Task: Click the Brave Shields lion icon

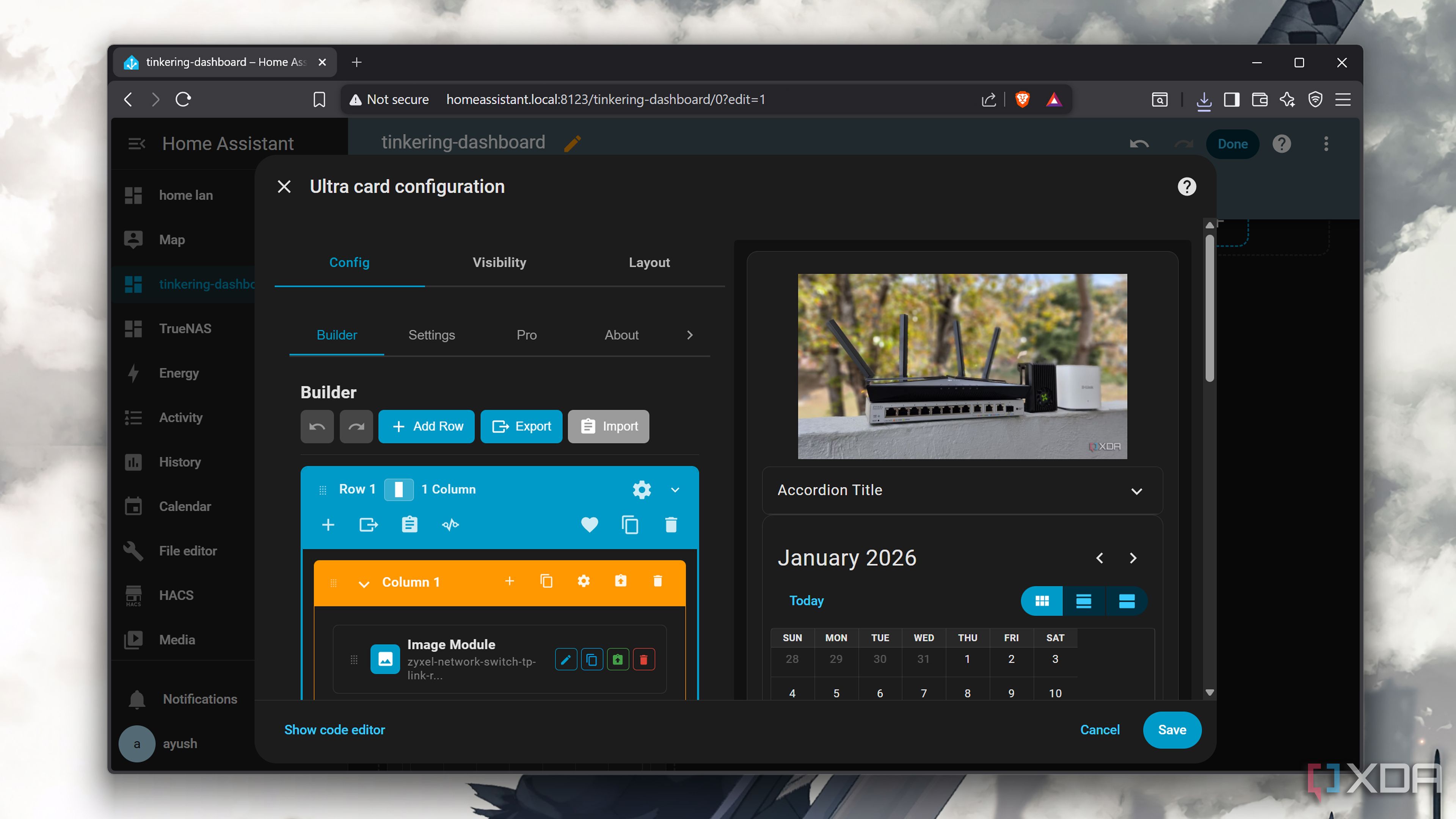Action: click(1022, 99)
